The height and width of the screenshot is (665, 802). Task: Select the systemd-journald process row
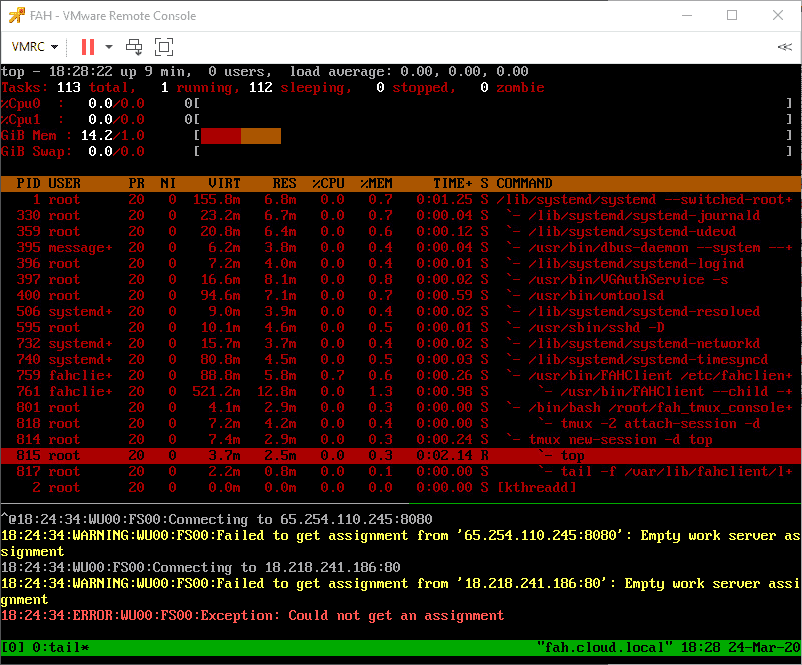[400, 215]
